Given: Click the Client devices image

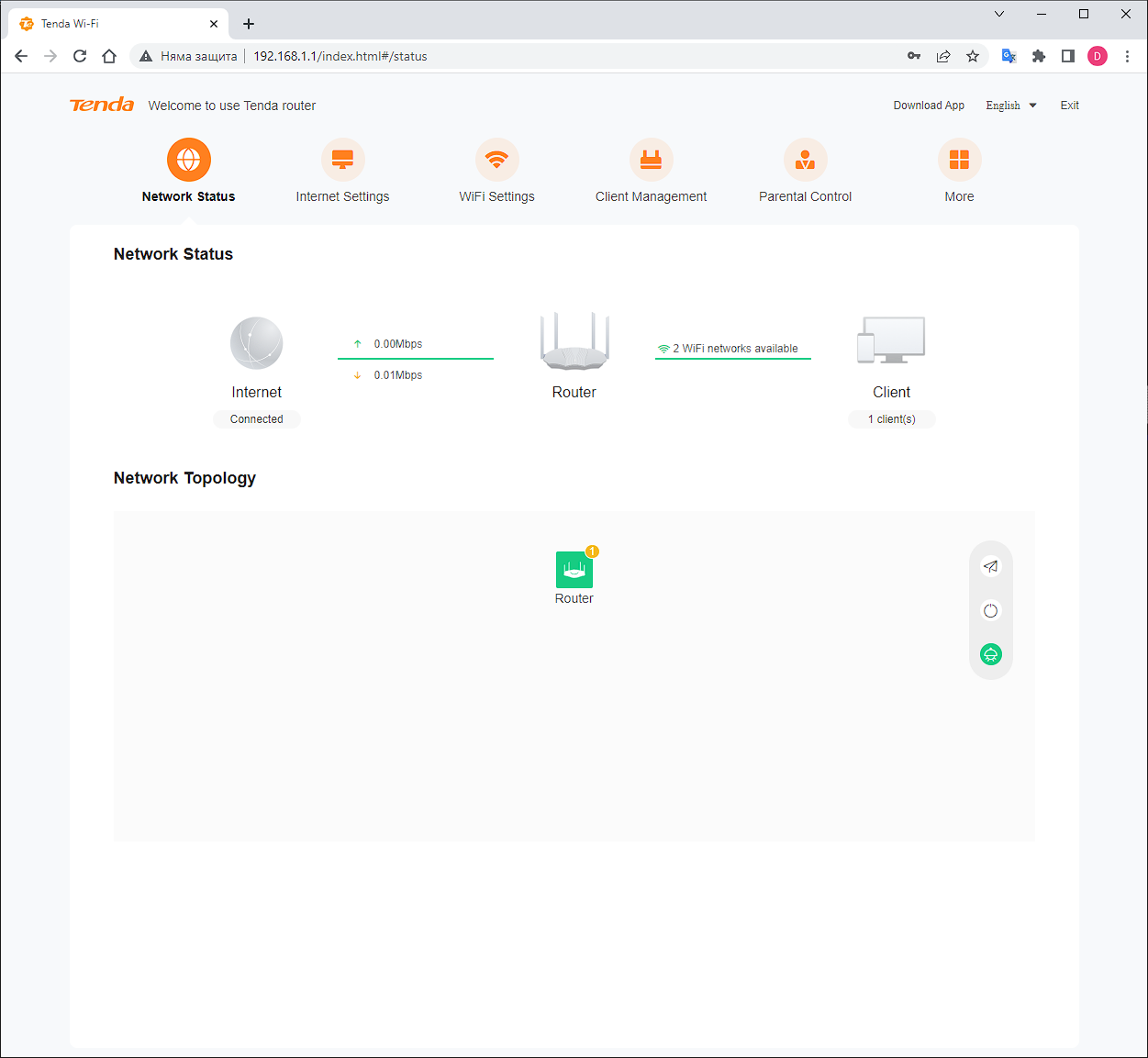Looking at the screenshot, I should (891, 340).
